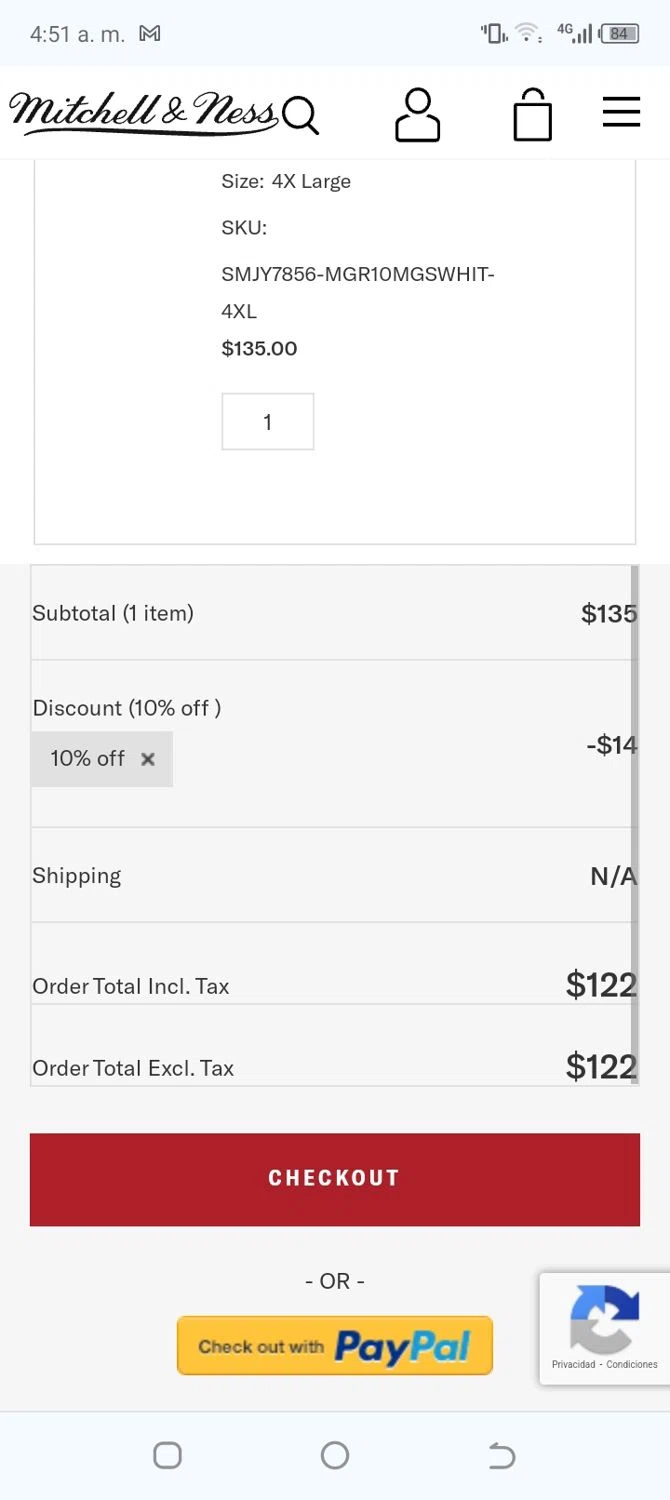The image size is (670, 1500).
Task: Tap the battery indicator in status bar
Action: (x=619, y=34)
